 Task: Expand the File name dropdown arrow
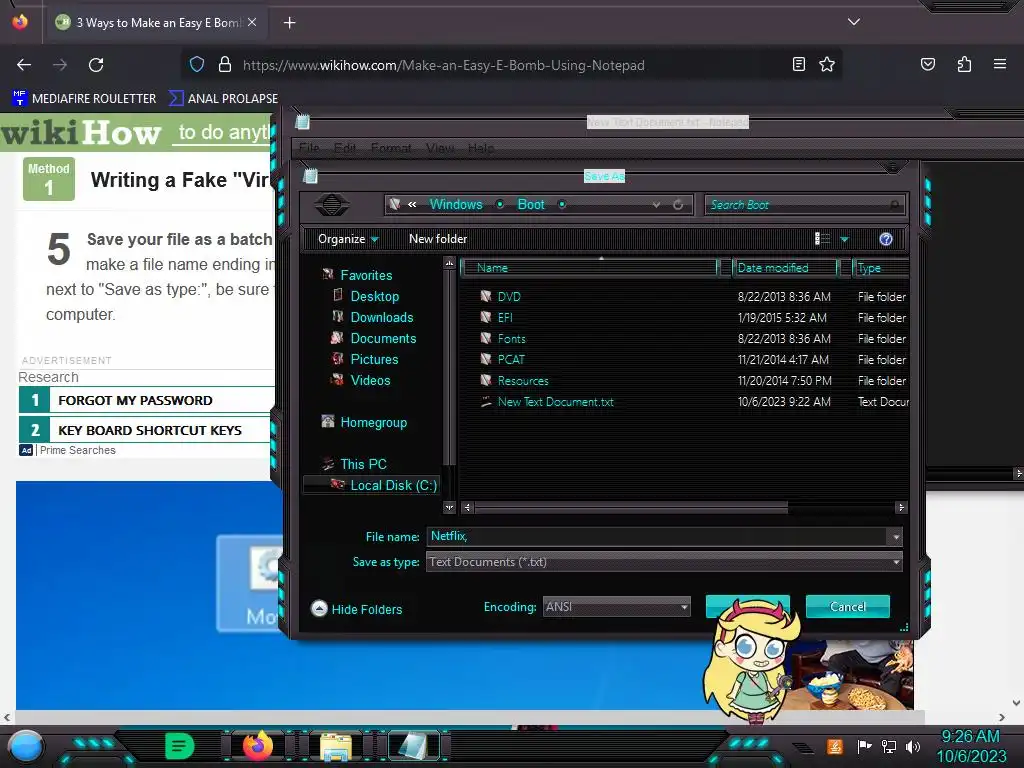click(x=896, y=537)
